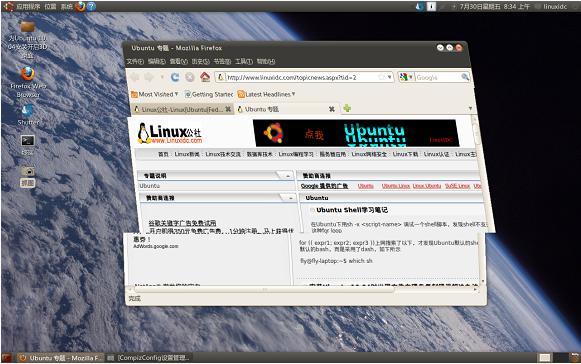Click the Stop loading button
This screenshot has width=581, height=364.
point(190,77)
